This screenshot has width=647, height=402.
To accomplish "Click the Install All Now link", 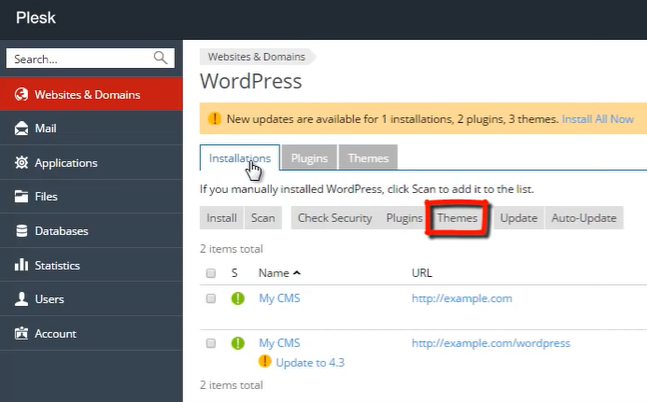I will pyautogui.click(x=597, y=119).
